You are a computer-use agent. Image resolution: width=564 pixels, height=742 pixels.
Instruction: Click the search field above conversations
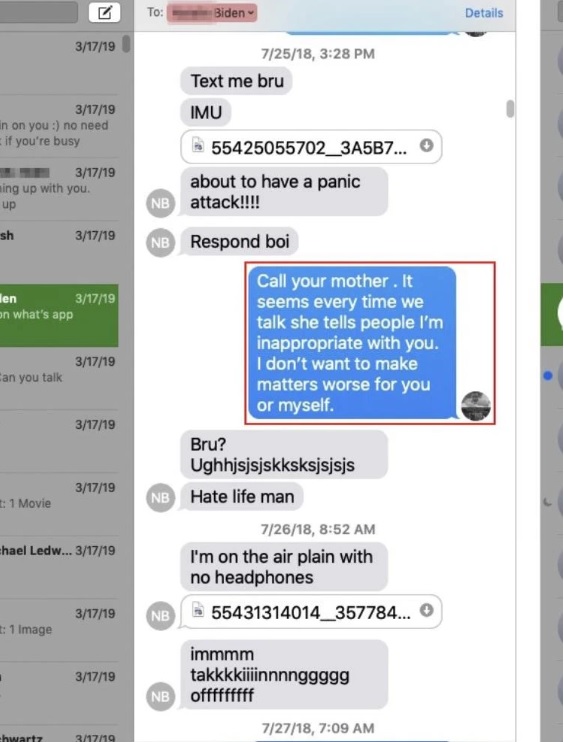(39, 12)
